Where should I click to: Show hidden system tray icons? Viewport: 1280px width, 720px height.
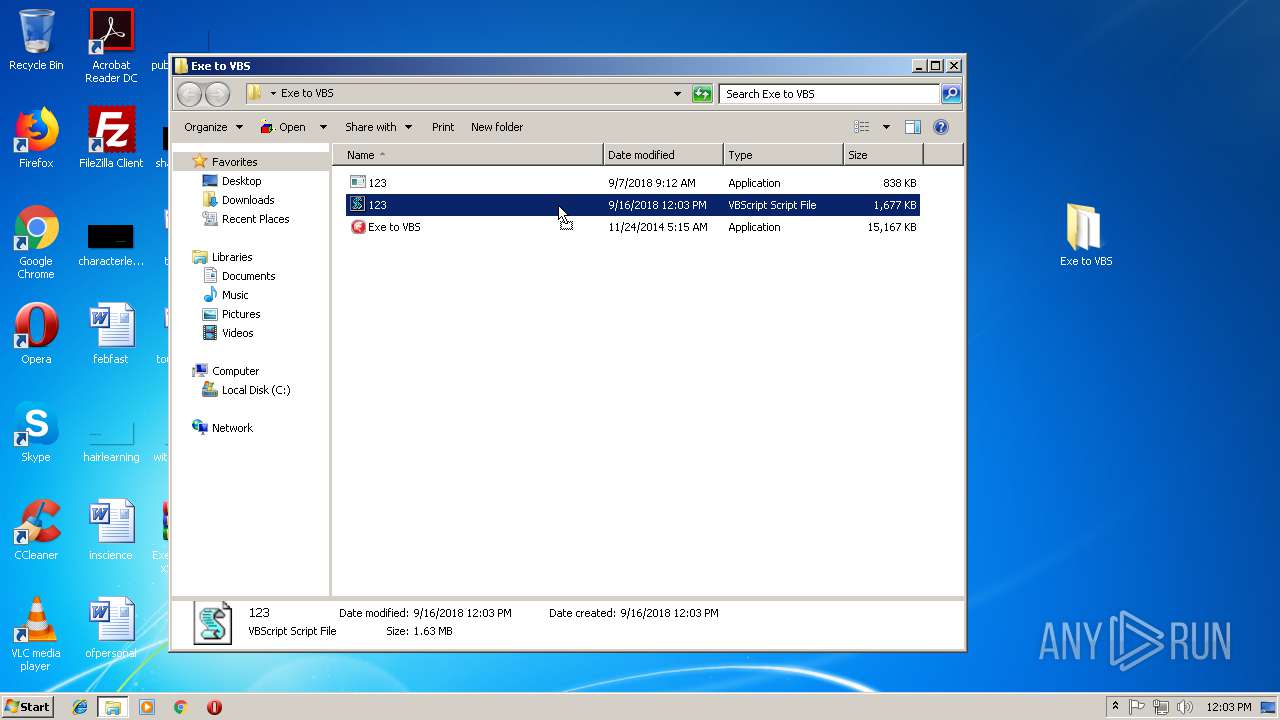[x=1115, y=706]
